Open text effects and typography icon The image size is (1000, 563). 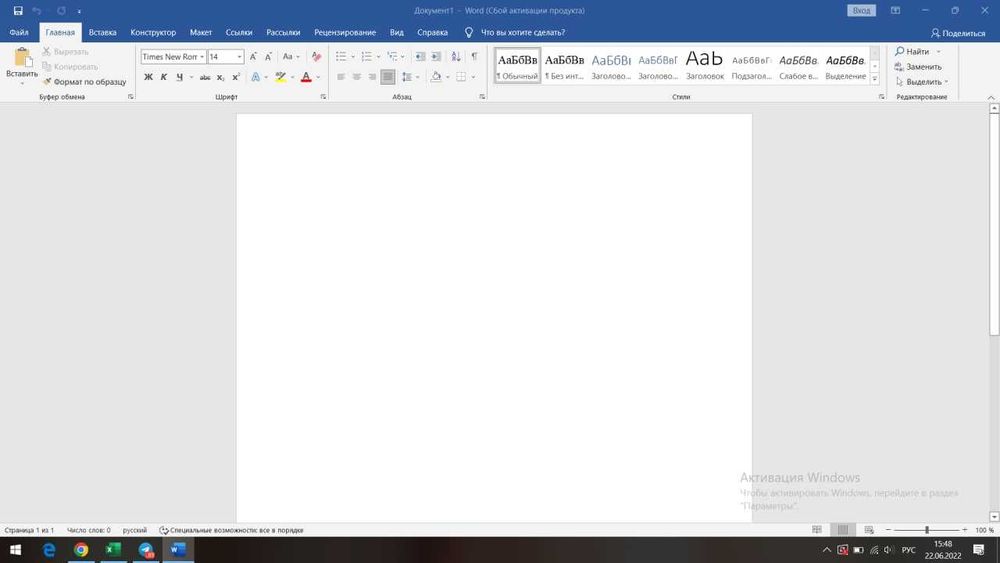(256, 77)
